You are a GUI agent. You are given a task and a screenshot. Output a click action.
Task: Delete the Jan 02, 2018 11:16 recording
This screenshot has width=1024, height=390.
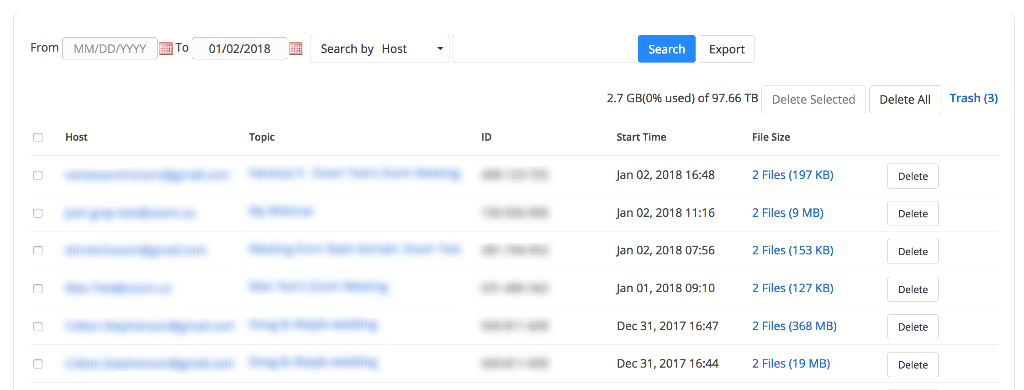pos(913,214)
